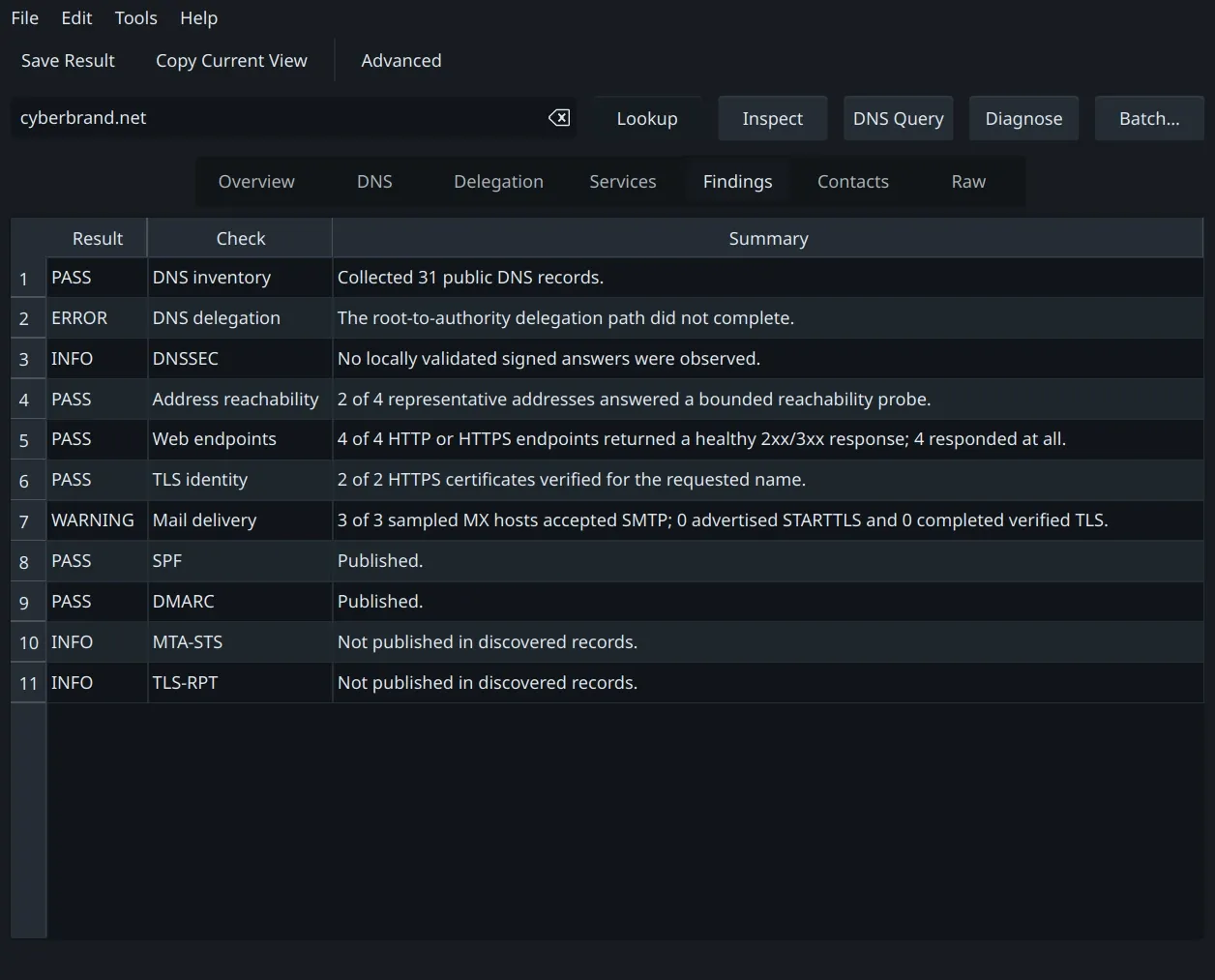This screenshot has height=980, width=1215.
Task: Sort by the Summary column header
Action: (x=768, y=239)
